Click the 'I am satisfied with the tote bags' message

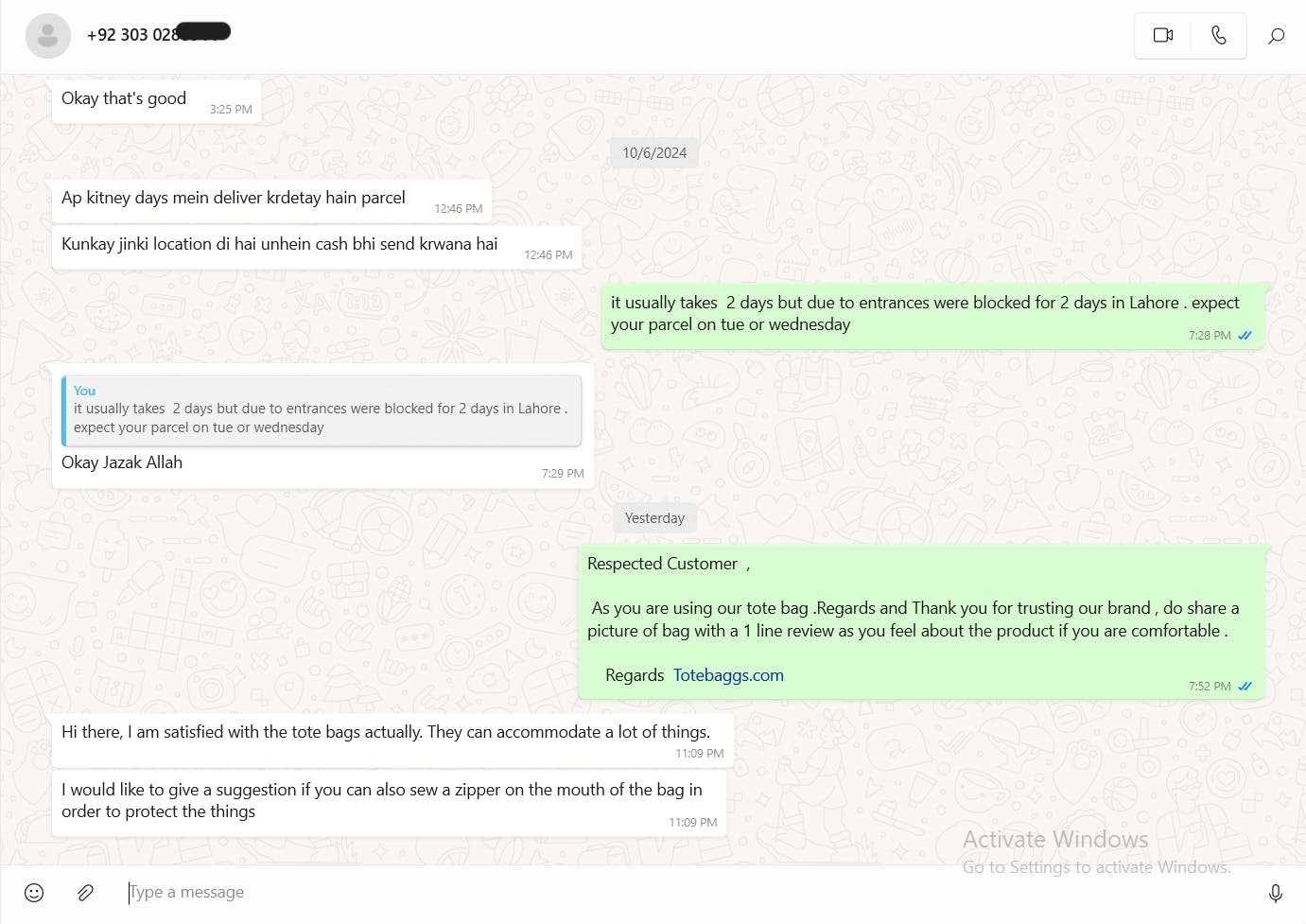tap(386, 732)
